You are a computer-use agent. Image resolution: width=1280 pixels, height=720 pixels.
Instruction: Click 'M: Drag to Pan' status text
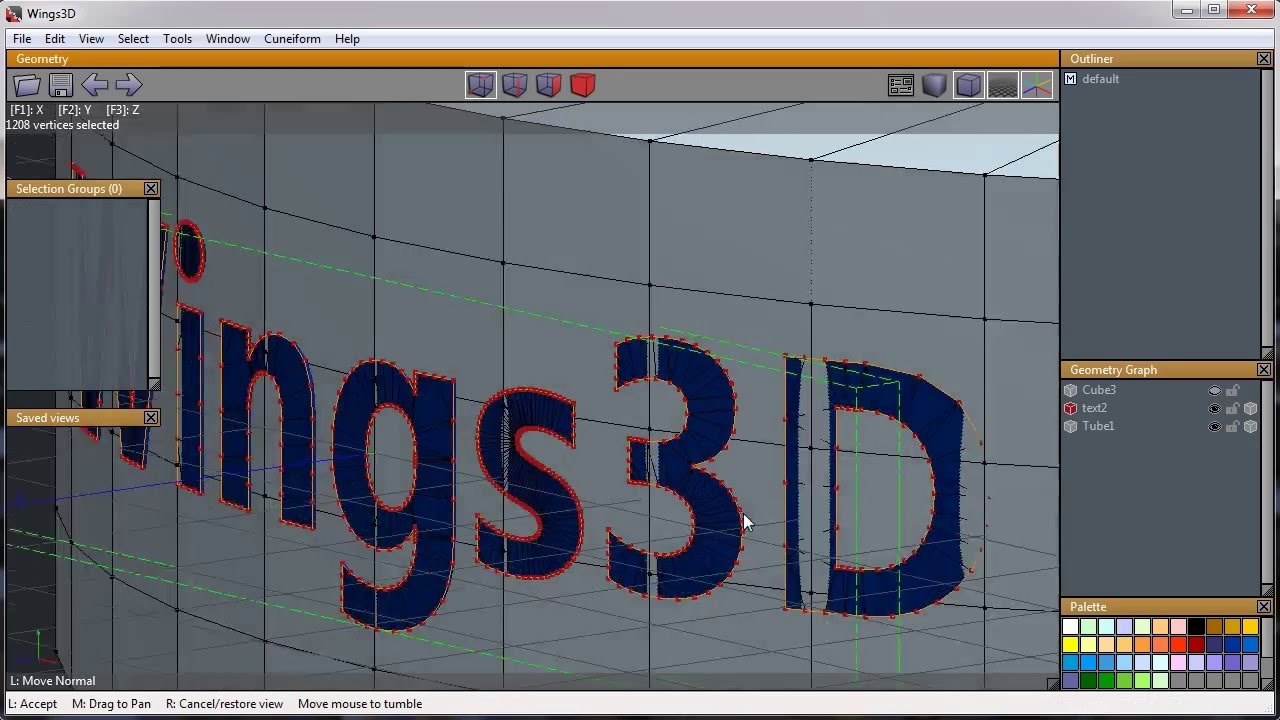pyautogui.click(x=111, y=704)
